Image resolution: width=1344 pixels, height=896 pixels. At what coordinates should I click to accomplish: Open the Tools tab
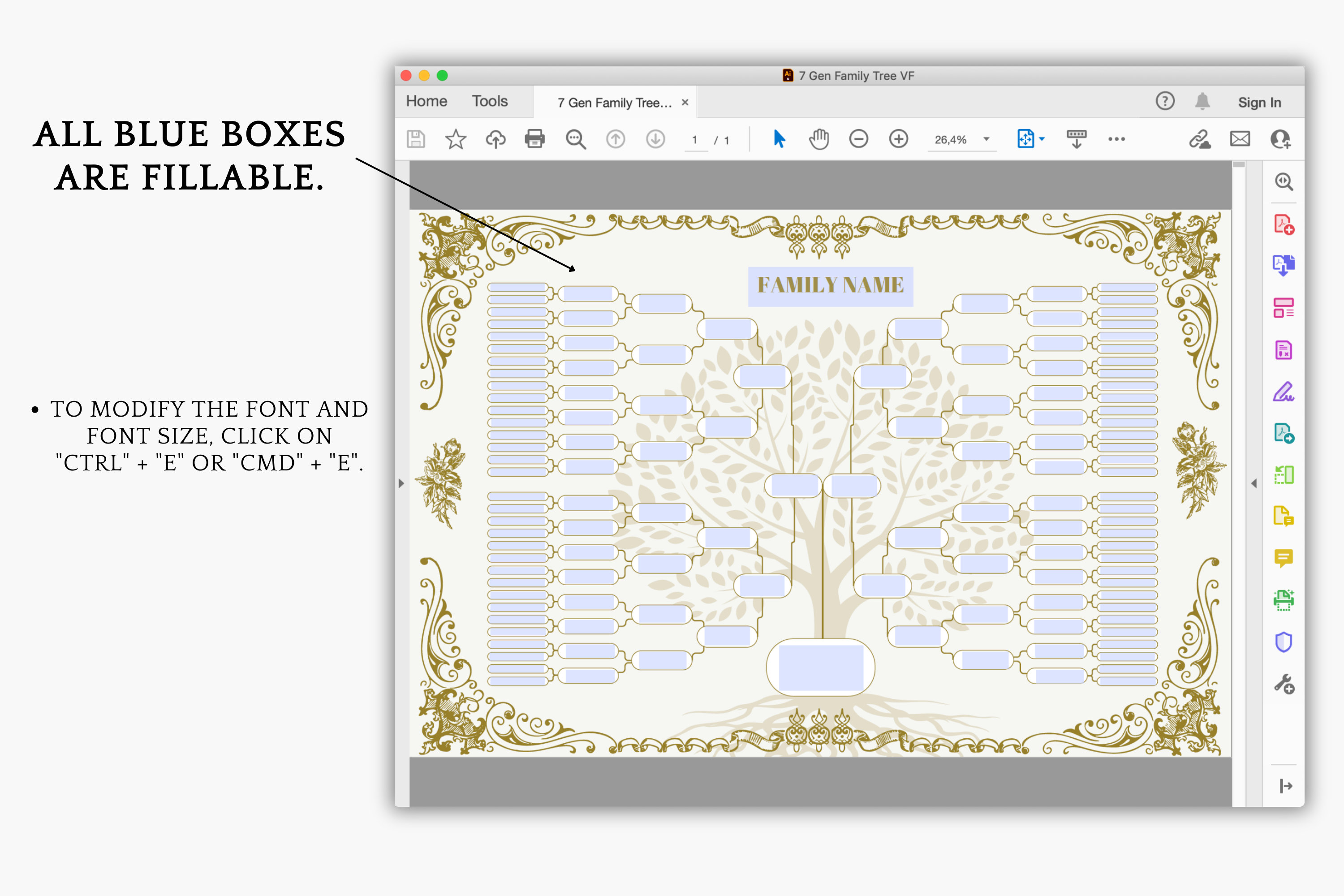489,100
